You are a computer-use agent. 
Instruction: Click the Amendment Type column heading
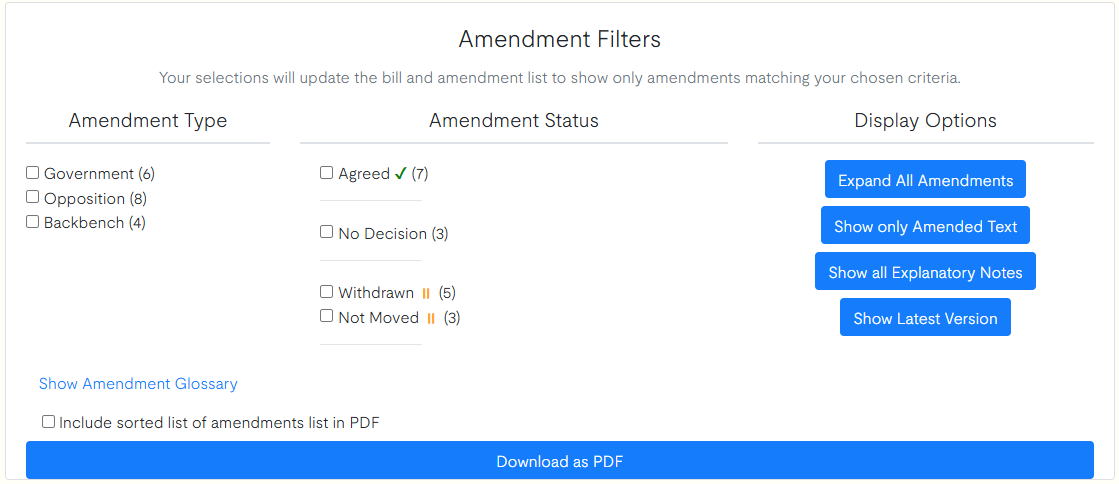148,121
